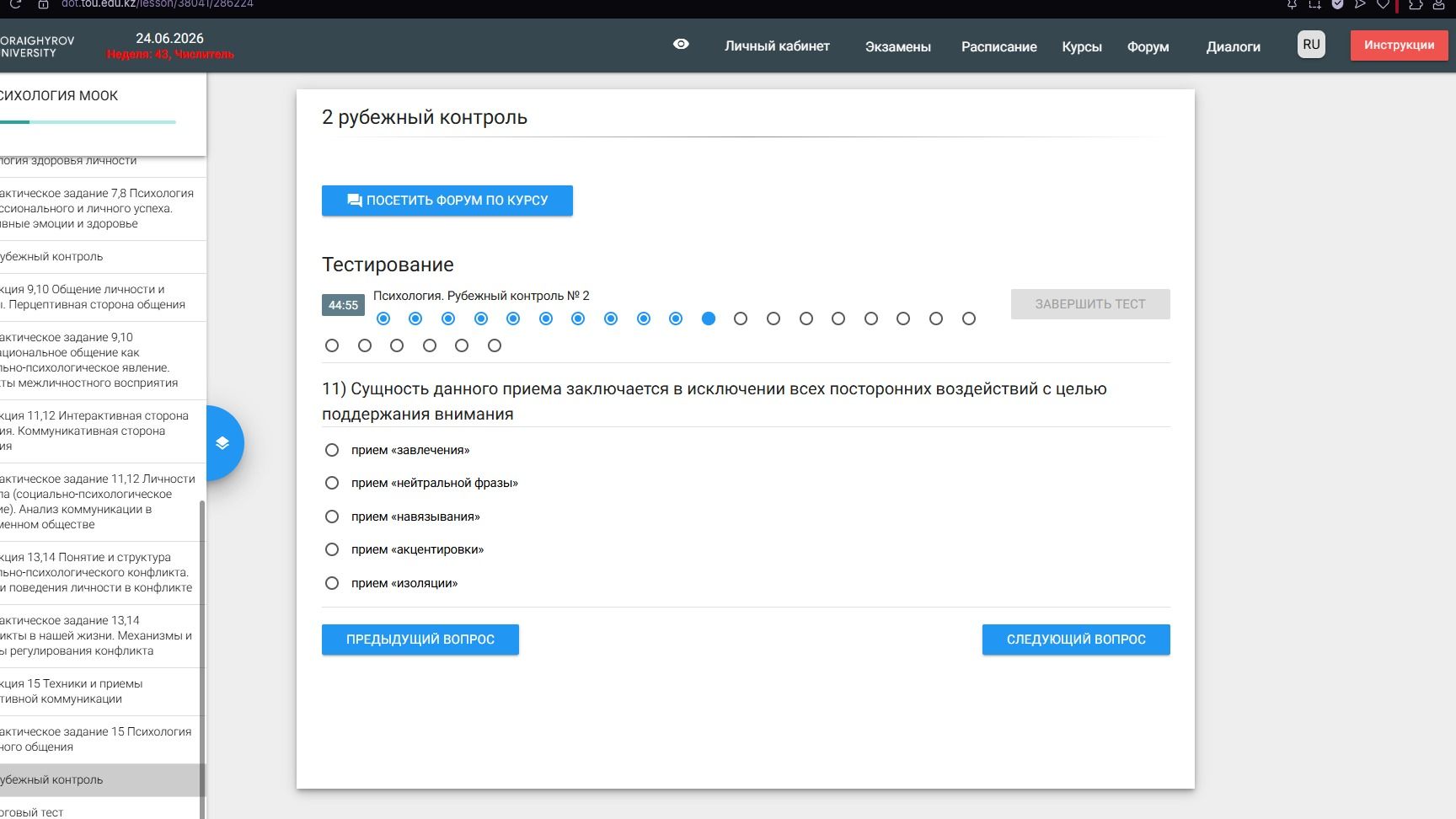Click the shield extension icon in browser toolbar
This screenshot has height=819, width=1456.
tap(1337, 4)
